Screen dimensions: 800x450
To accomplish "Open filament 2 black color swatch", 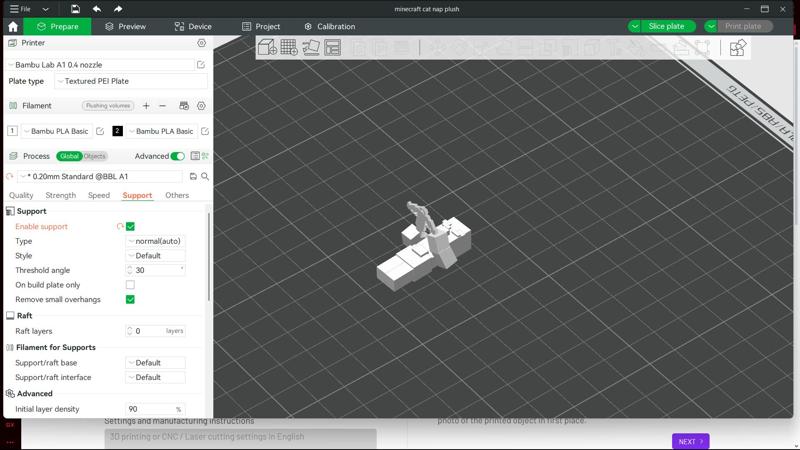I will (x=117, y=131).
